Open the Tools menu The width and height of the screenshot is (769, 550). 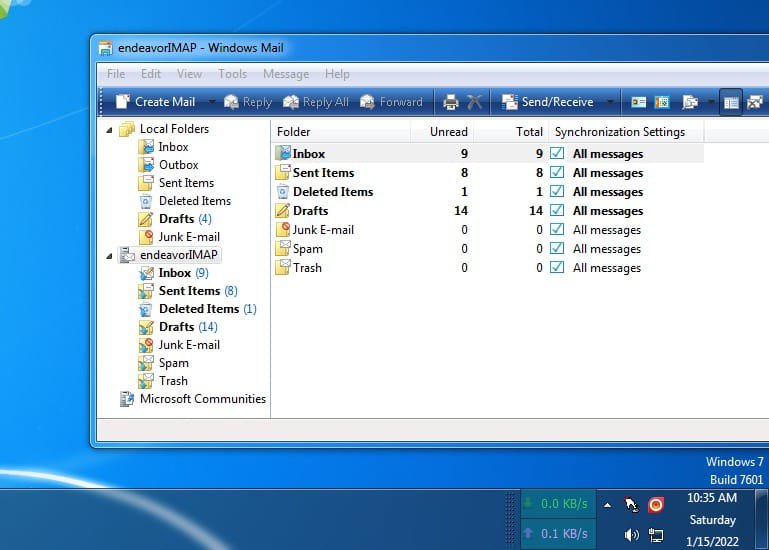232,74
